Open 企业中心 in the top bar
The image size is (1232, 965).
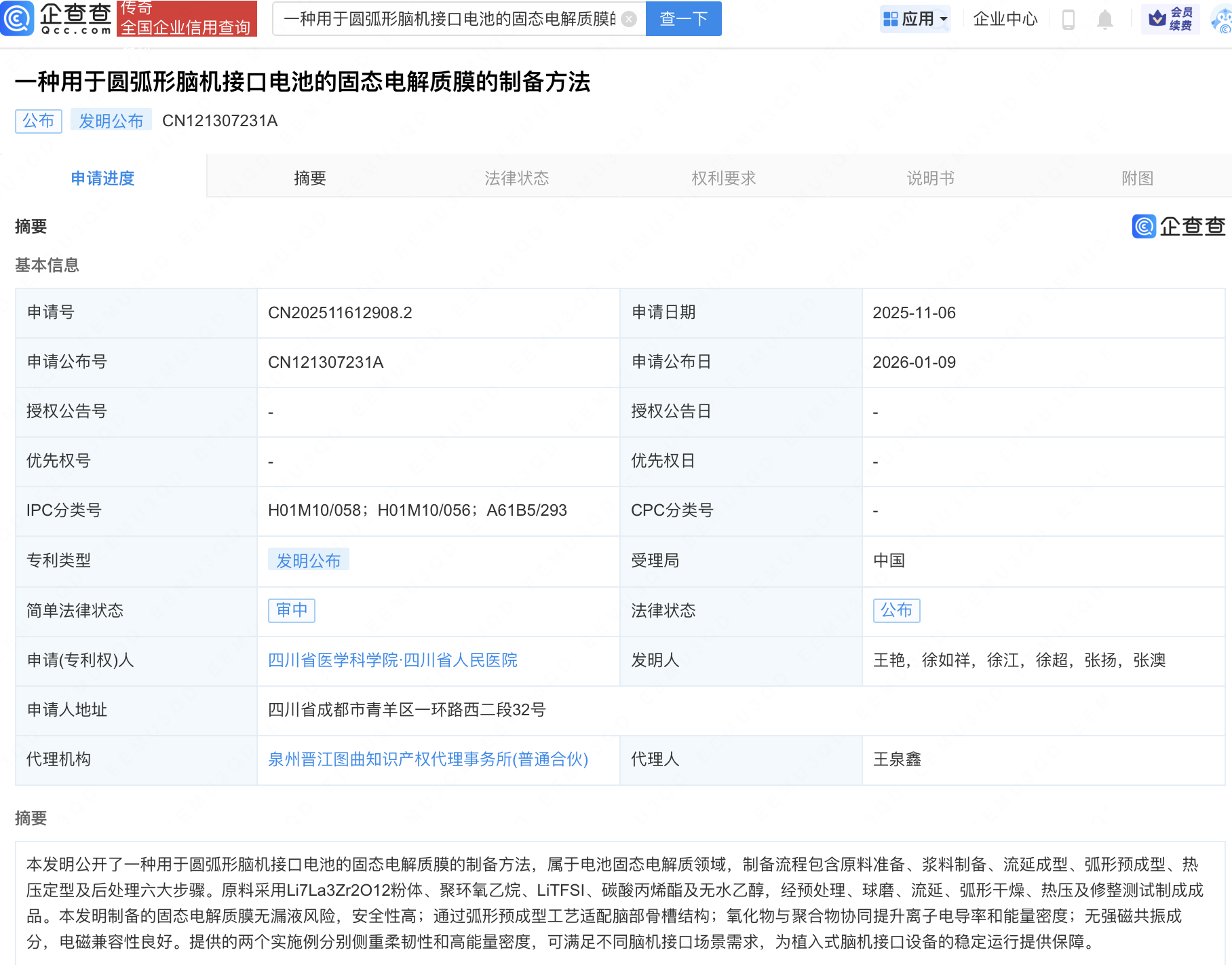tap(1005, 19)
